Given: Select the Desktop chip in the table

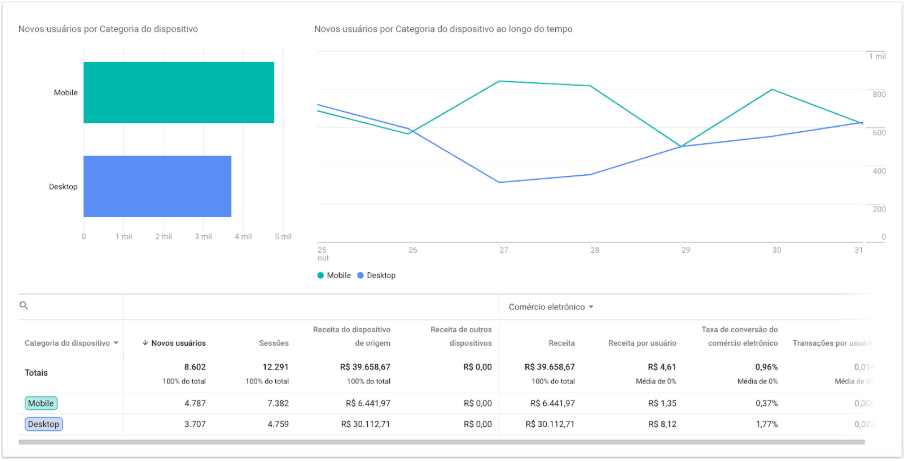Looking at the screenshot, I should [x=44, y=424].
